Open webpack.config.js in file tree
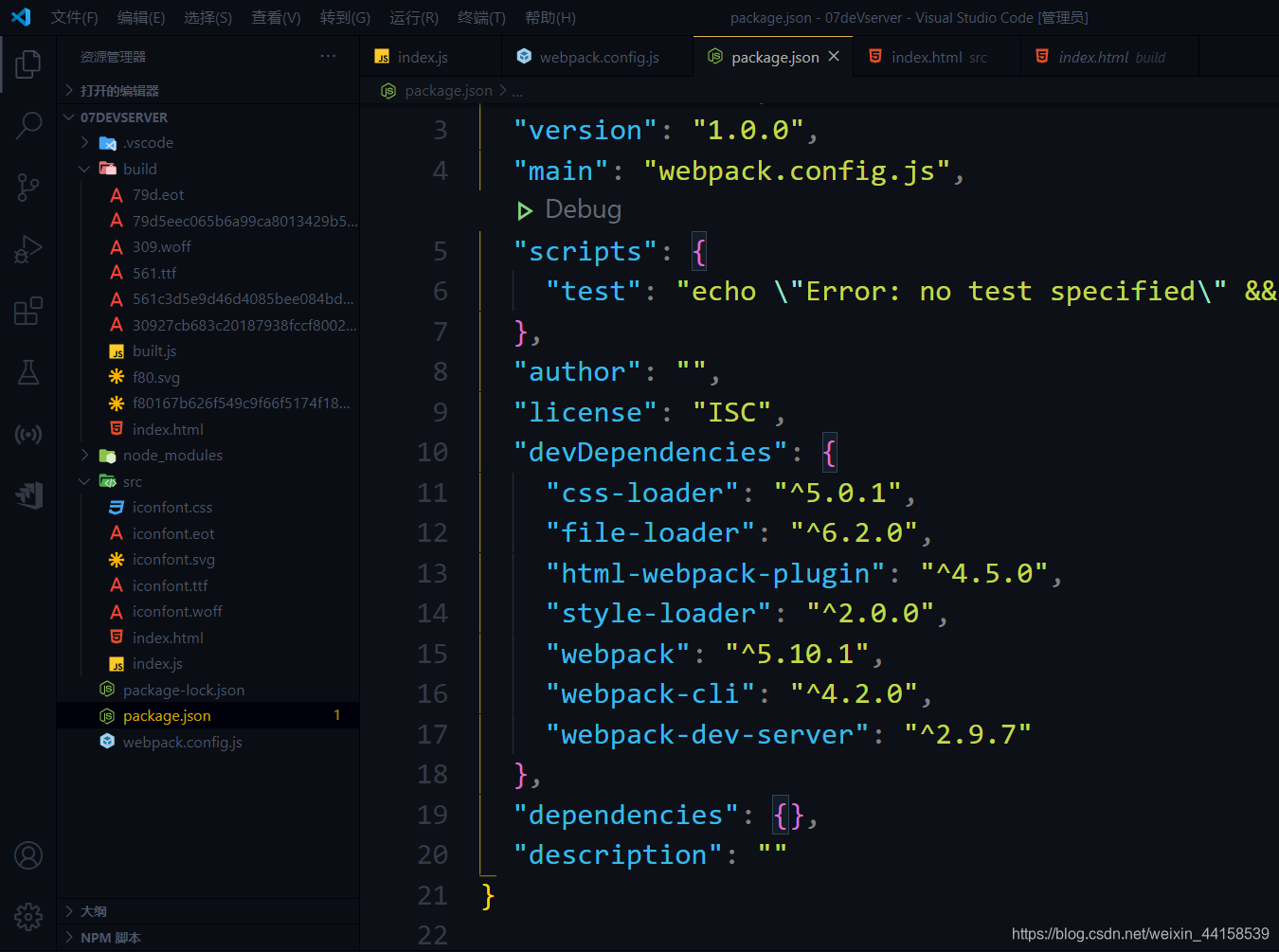Viewport: 1279px width, 952px height. point(208,742)
